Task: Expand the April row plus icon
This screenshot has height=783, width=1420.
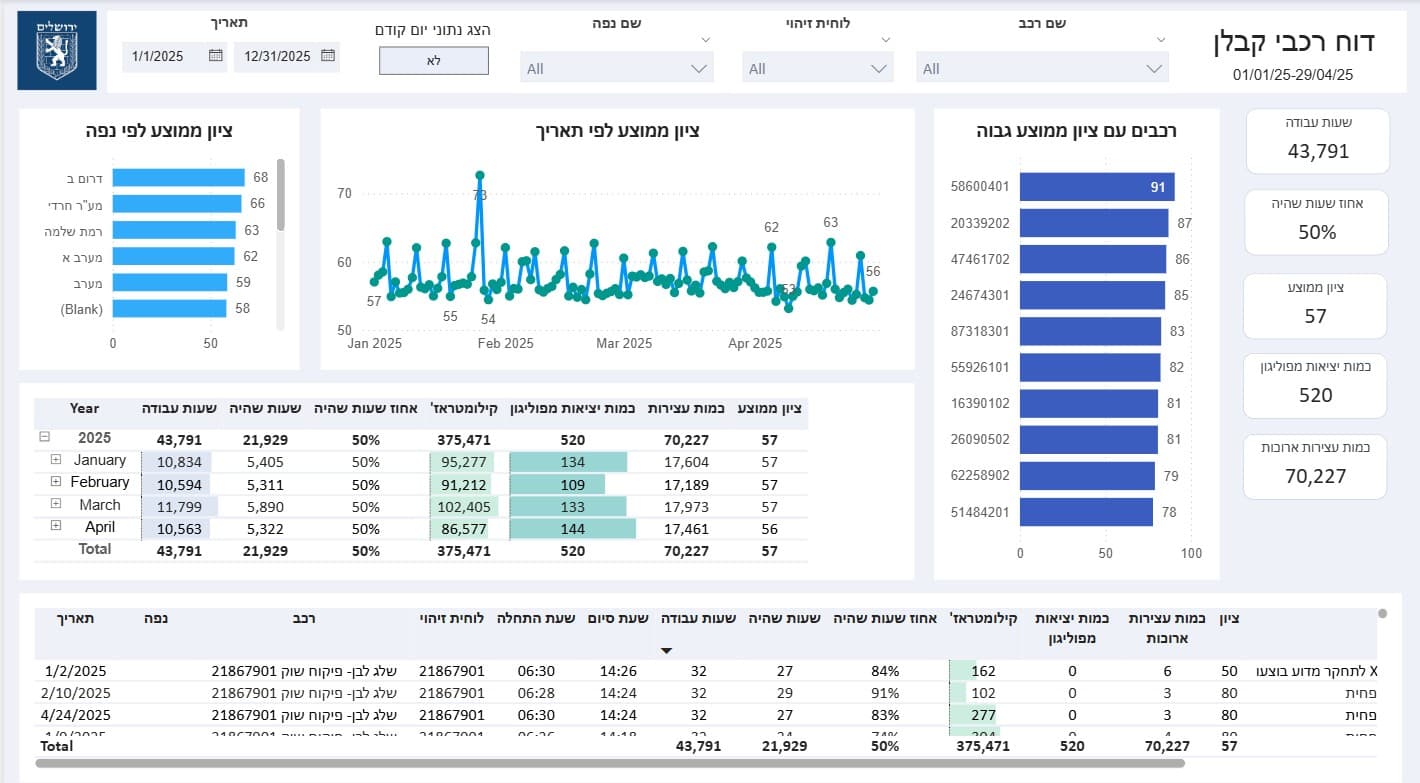Action: coord(56,526)
